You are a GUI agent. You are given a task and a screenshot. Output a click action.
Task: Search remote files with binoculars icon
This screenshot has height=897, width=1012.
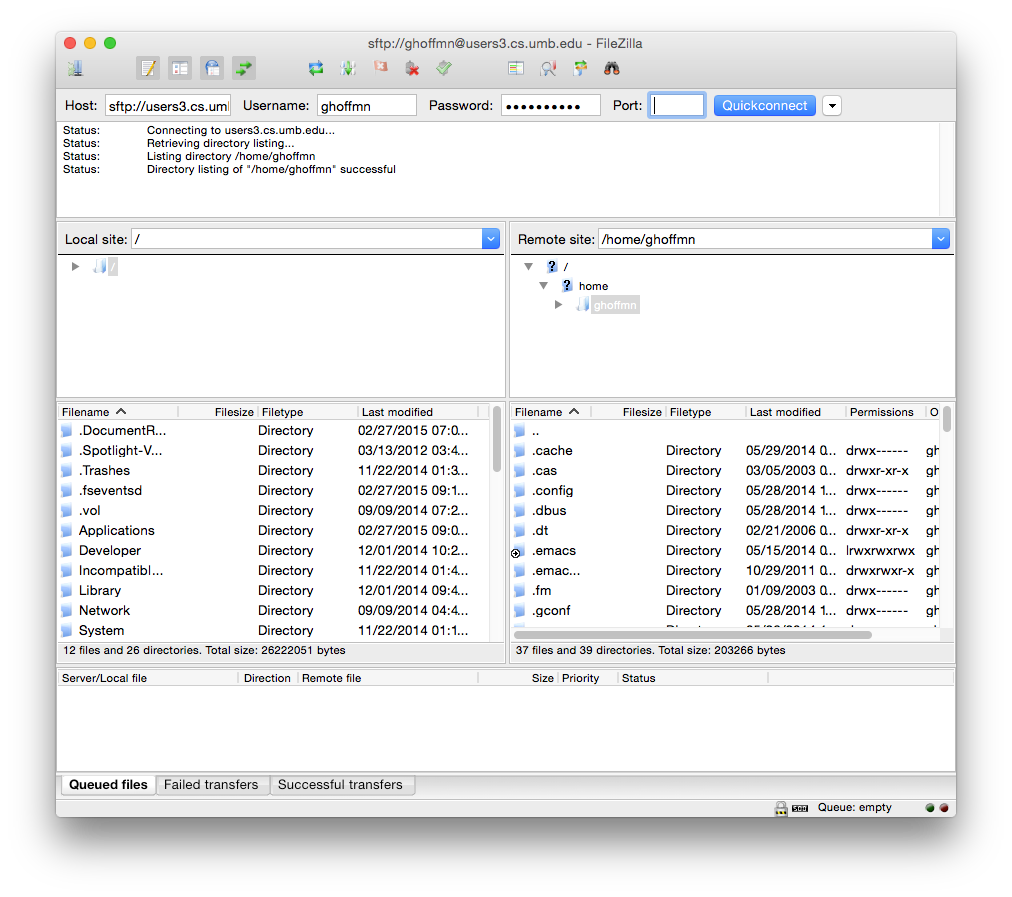tap(612, 68)
